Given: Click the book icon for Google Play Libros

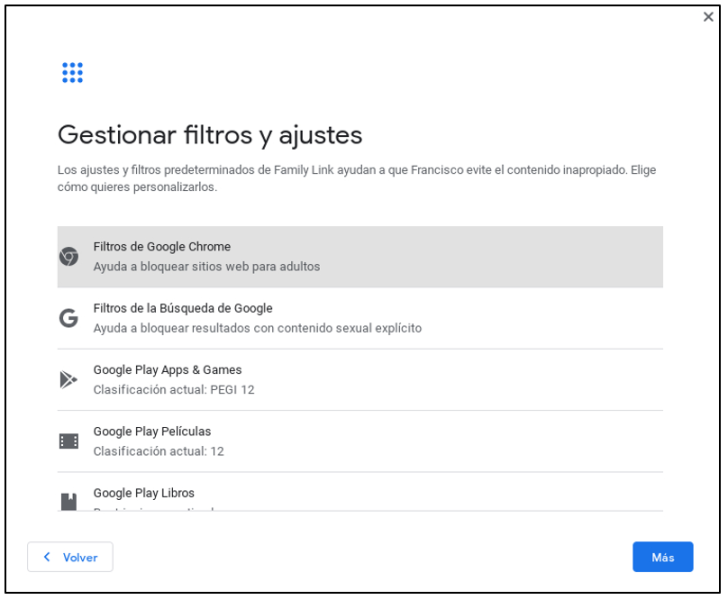Looking at the screenshot, I should coord(69,501).
